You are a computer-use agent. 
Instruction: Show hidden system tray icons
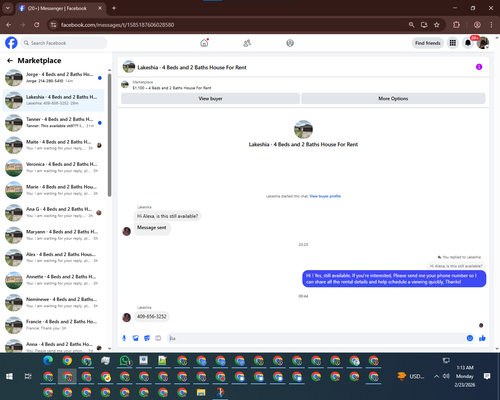coord(436,376)
